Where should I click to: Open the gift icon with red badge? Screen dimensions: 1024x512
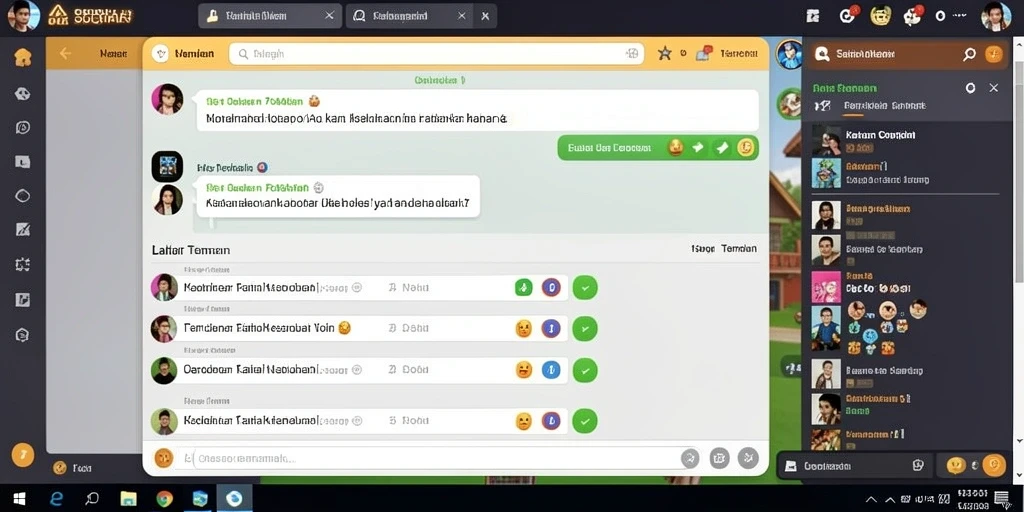click(x=912, y=16)
